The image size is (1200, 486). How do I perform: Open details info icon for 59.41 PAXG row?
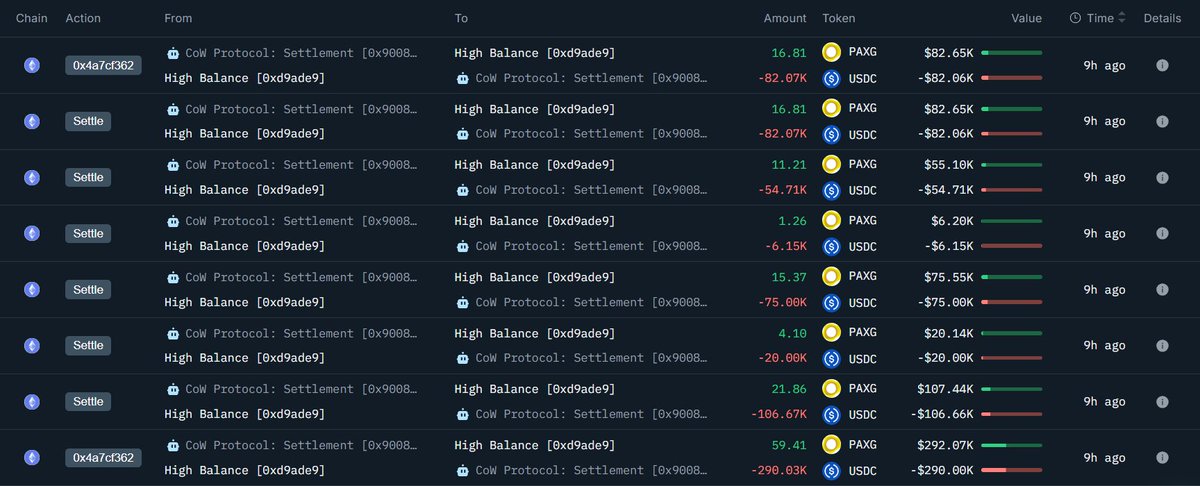pyautogui.click(x=1162, y=457)
